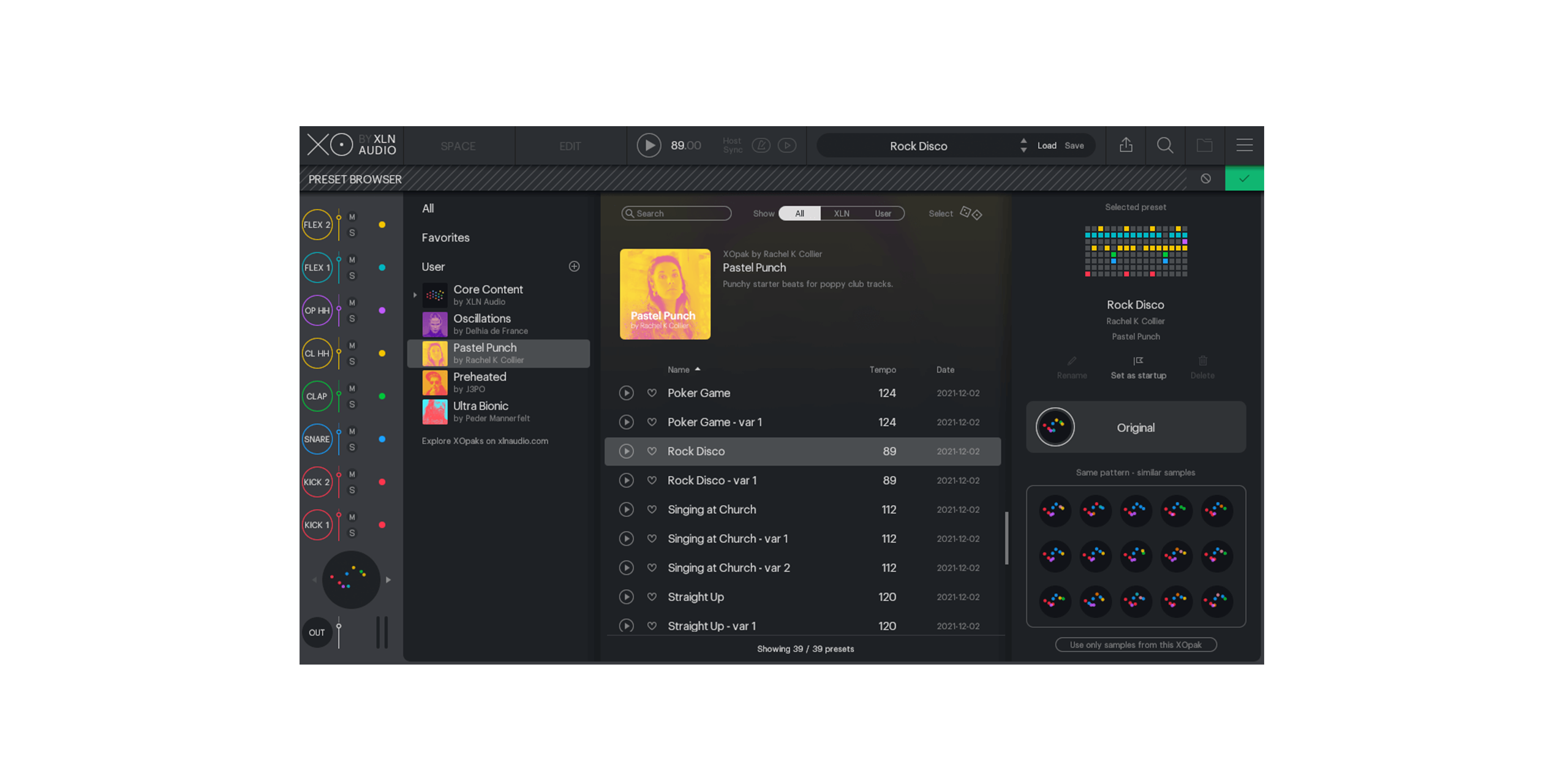Cancel the preset browser with circle-slash icon
The image size is (1568, 784).
1205,179
